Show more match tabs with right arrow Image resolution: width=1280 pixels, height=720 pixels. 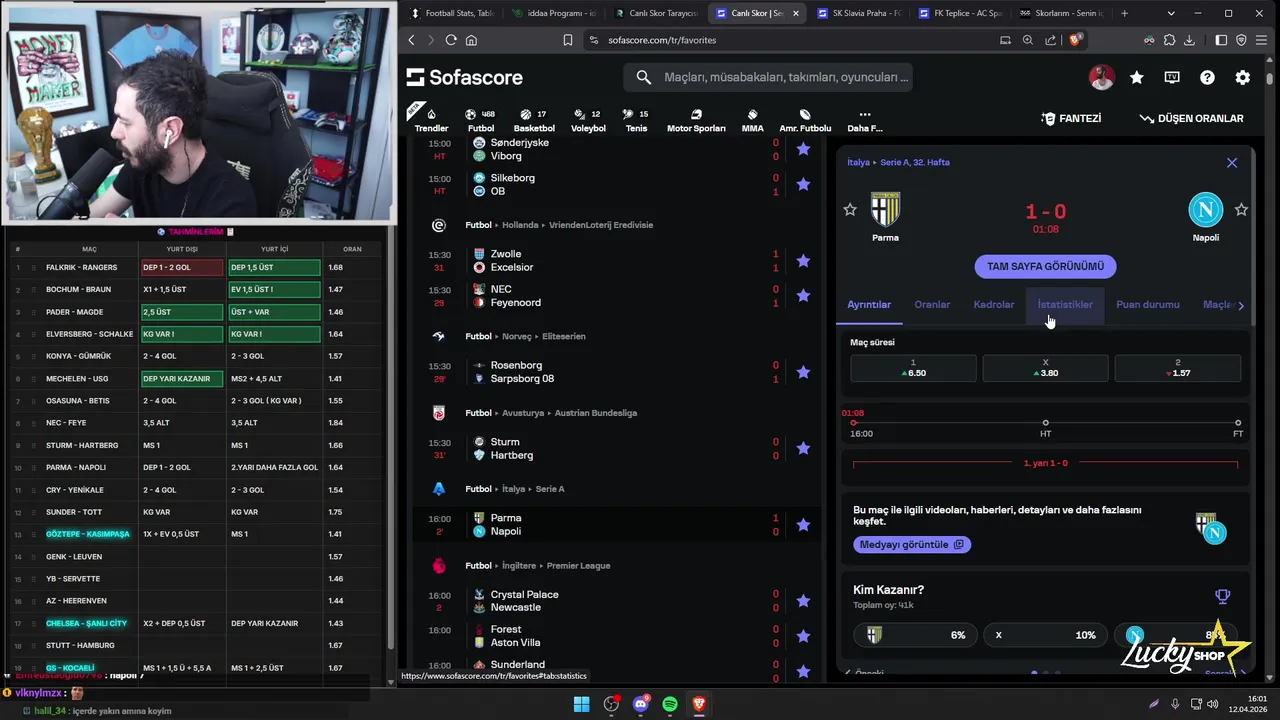point(1241,305)
